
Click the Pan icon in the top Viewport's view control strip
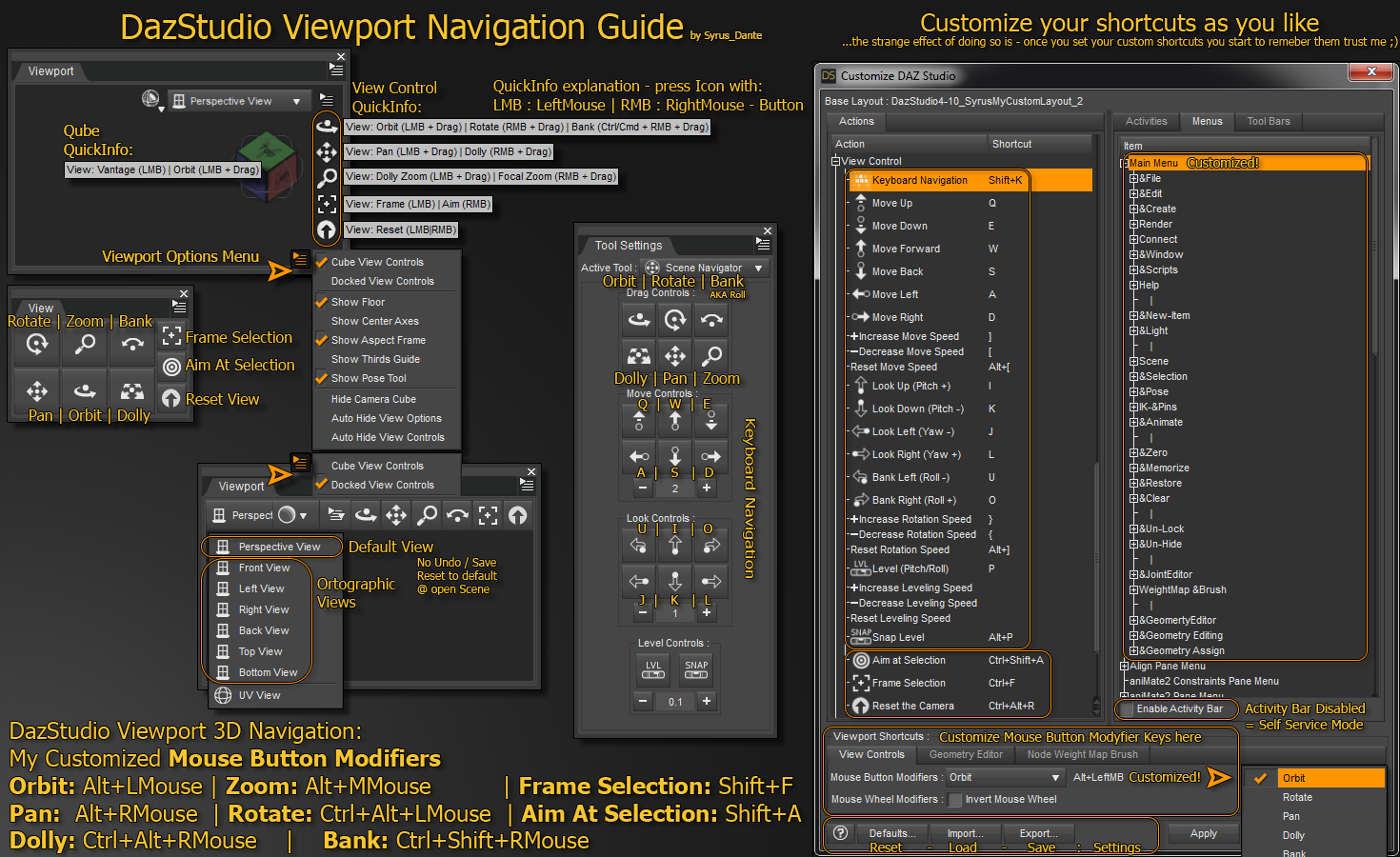[x=327, y=152]
